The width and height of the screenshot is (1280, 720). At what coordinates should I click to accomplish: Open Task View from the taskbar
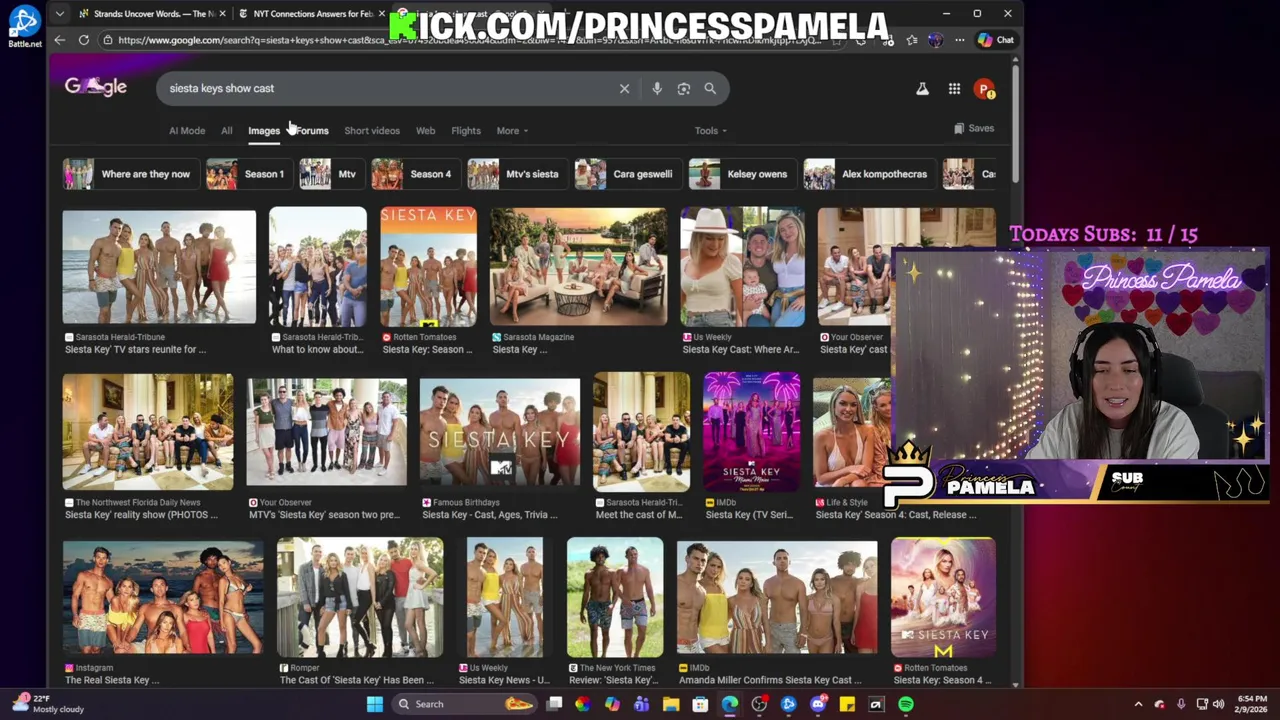coord(554,704)
